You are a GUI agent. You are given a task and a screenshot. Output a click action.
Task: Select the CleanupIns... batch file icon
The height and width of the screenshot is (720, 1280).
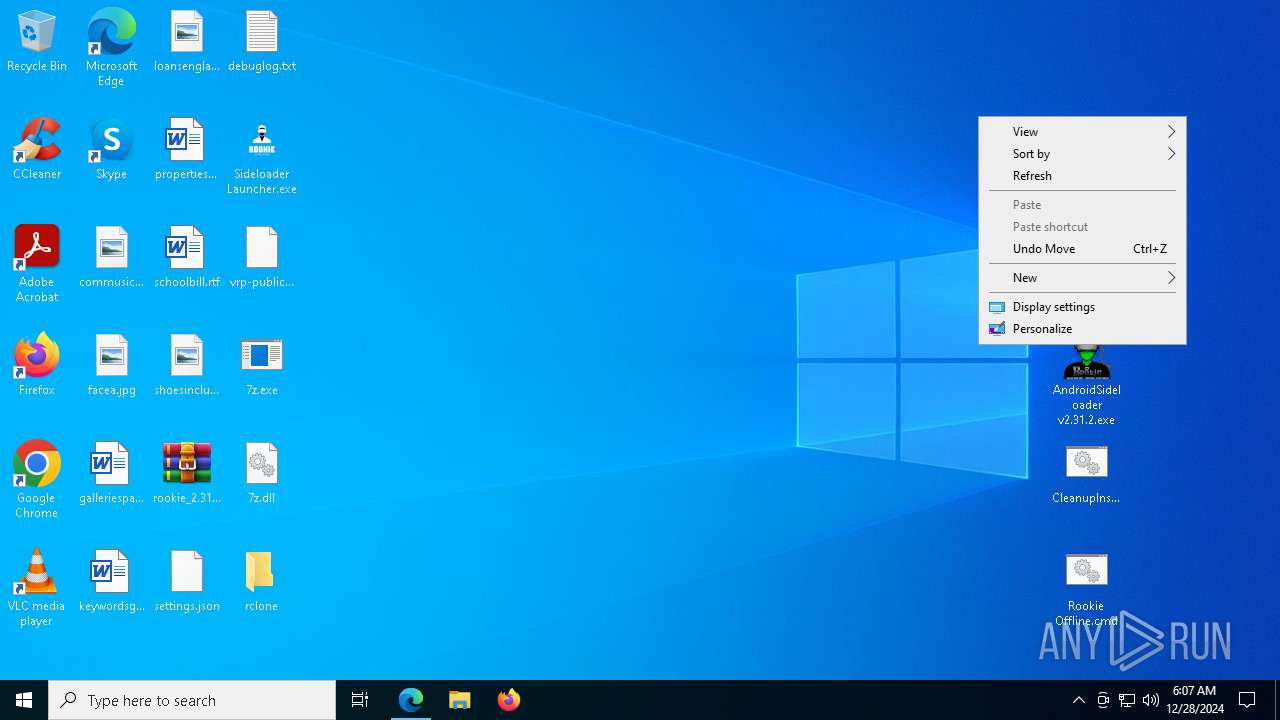point(1087,474)
